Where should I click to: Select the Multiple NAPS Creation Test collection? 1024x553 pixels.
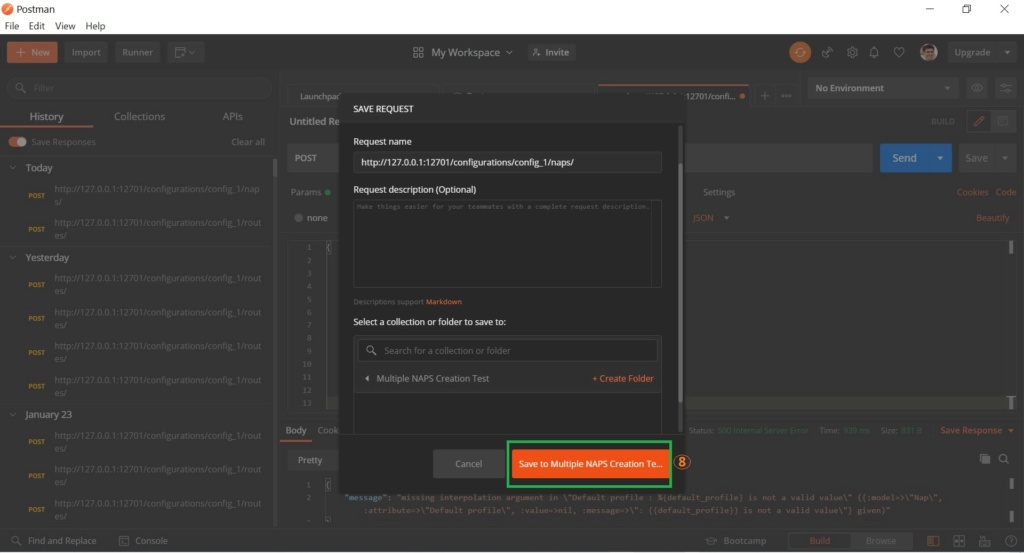(432, 379)
